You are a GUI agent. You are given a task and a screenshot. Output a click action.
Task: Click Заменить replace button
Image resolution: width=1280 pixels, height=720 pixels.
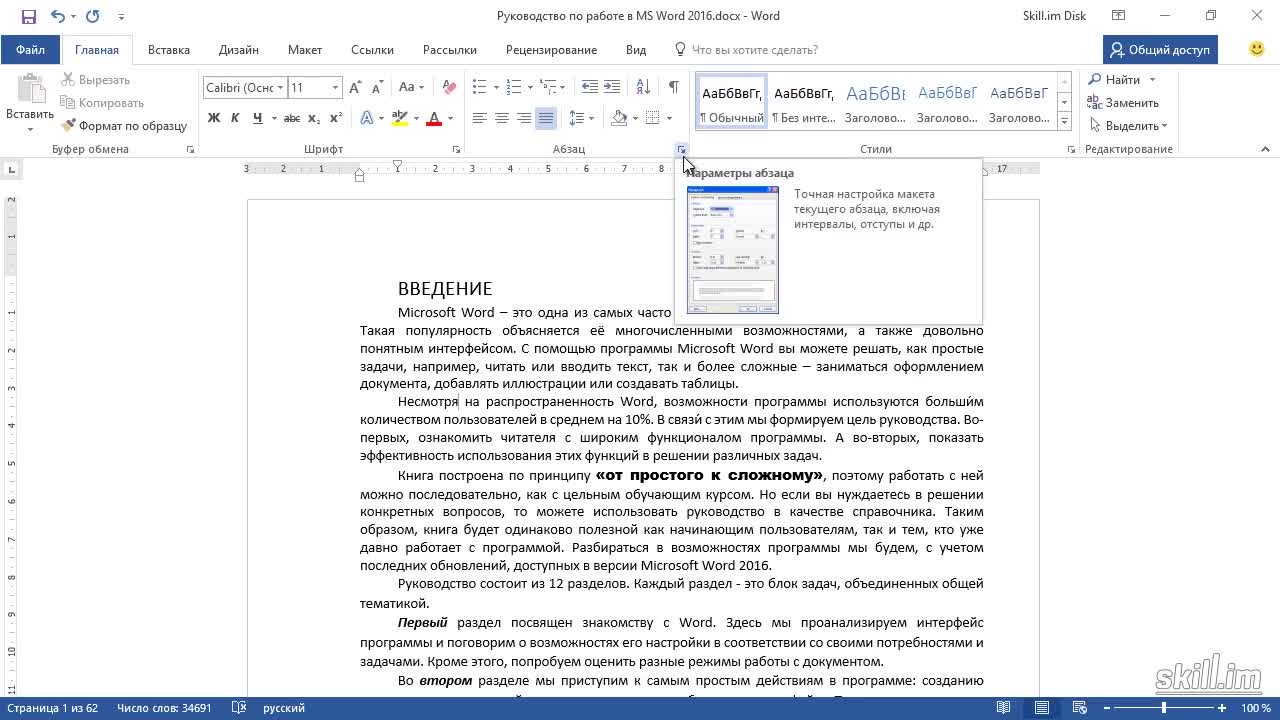pyautogui.click(x=1123, y=103)
